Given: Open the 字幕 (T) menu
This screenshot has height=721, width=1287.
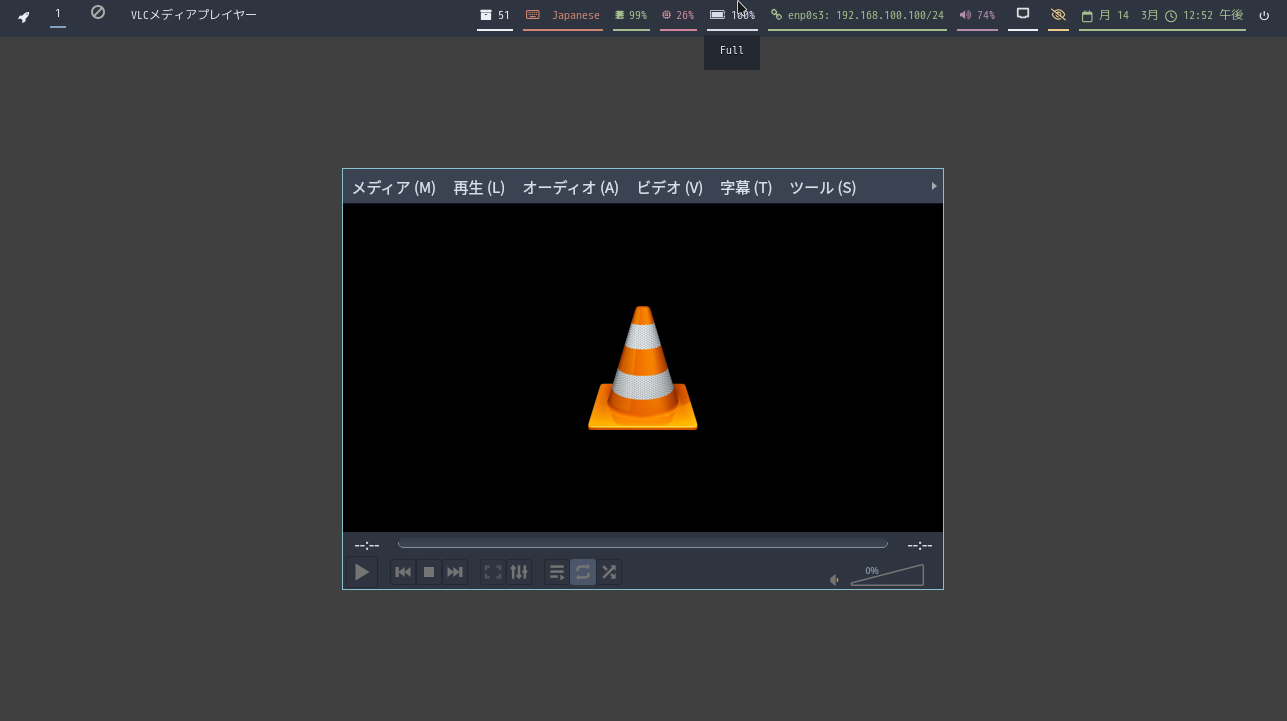Looking at the screenshot, I should tap(746, 187).
